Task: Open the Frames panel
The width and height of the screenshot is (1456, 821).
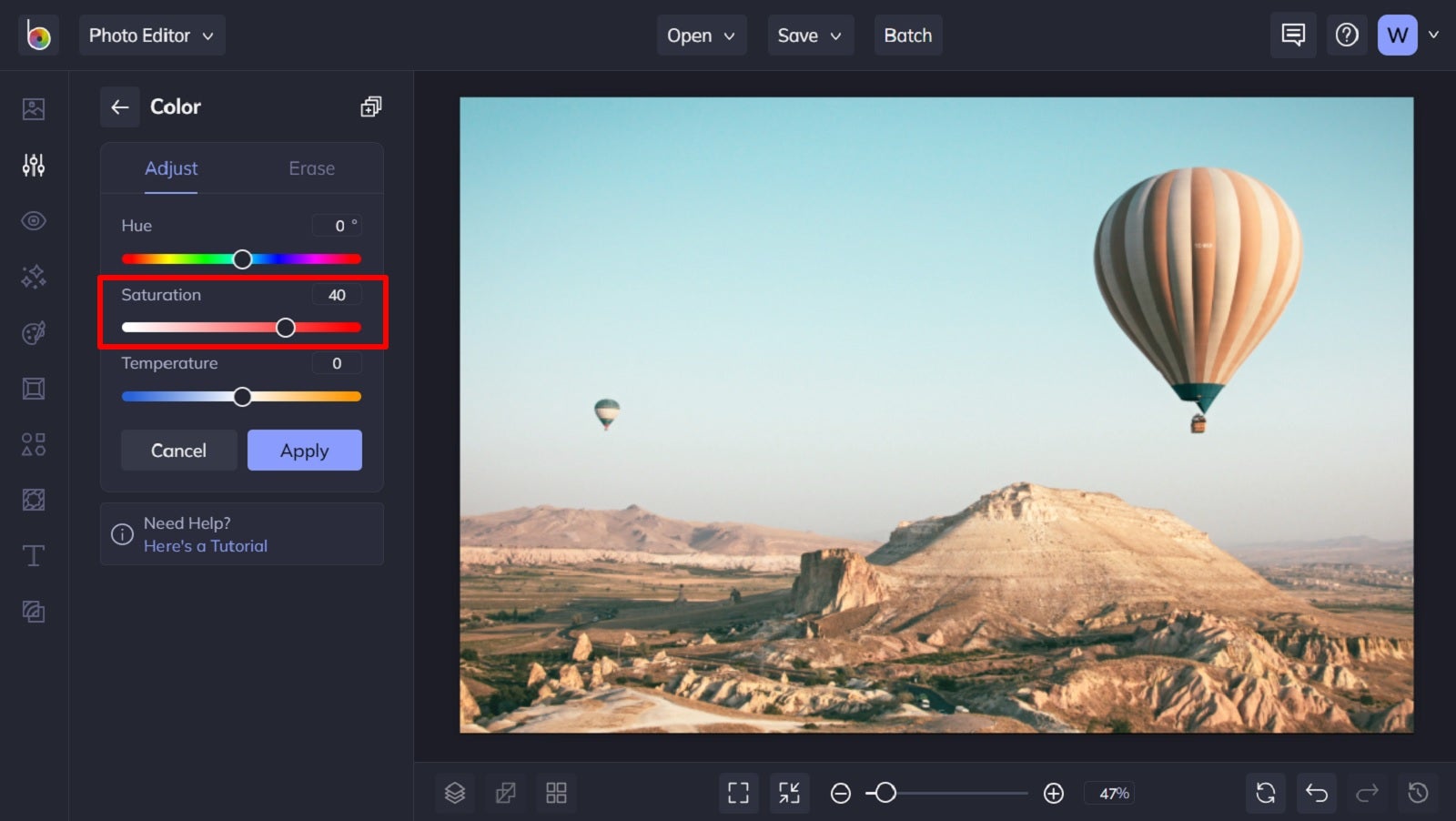Action: pos(34,388)
